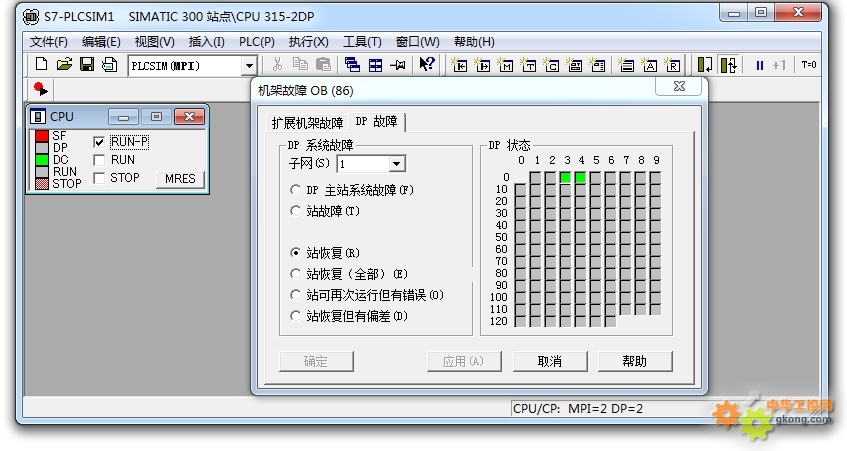Pause the simulation
Viewport: 847px width, 451px height.
point(759,65)
